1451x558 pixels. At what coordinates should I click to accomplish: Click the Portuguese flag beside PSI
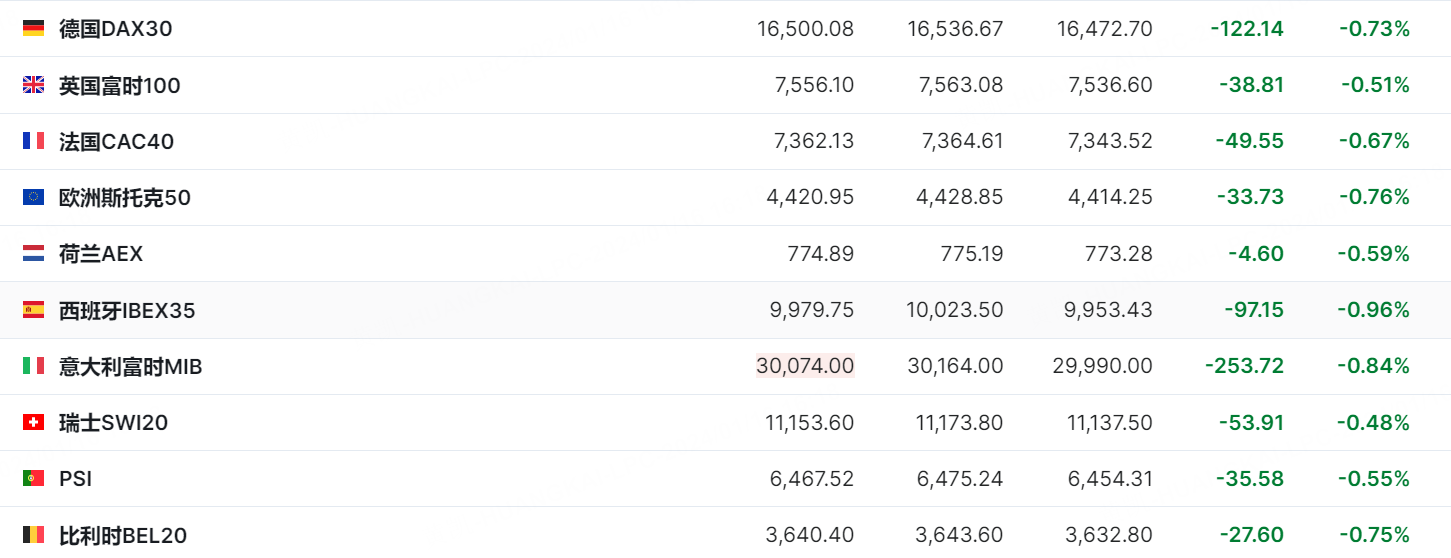(33, 479)
